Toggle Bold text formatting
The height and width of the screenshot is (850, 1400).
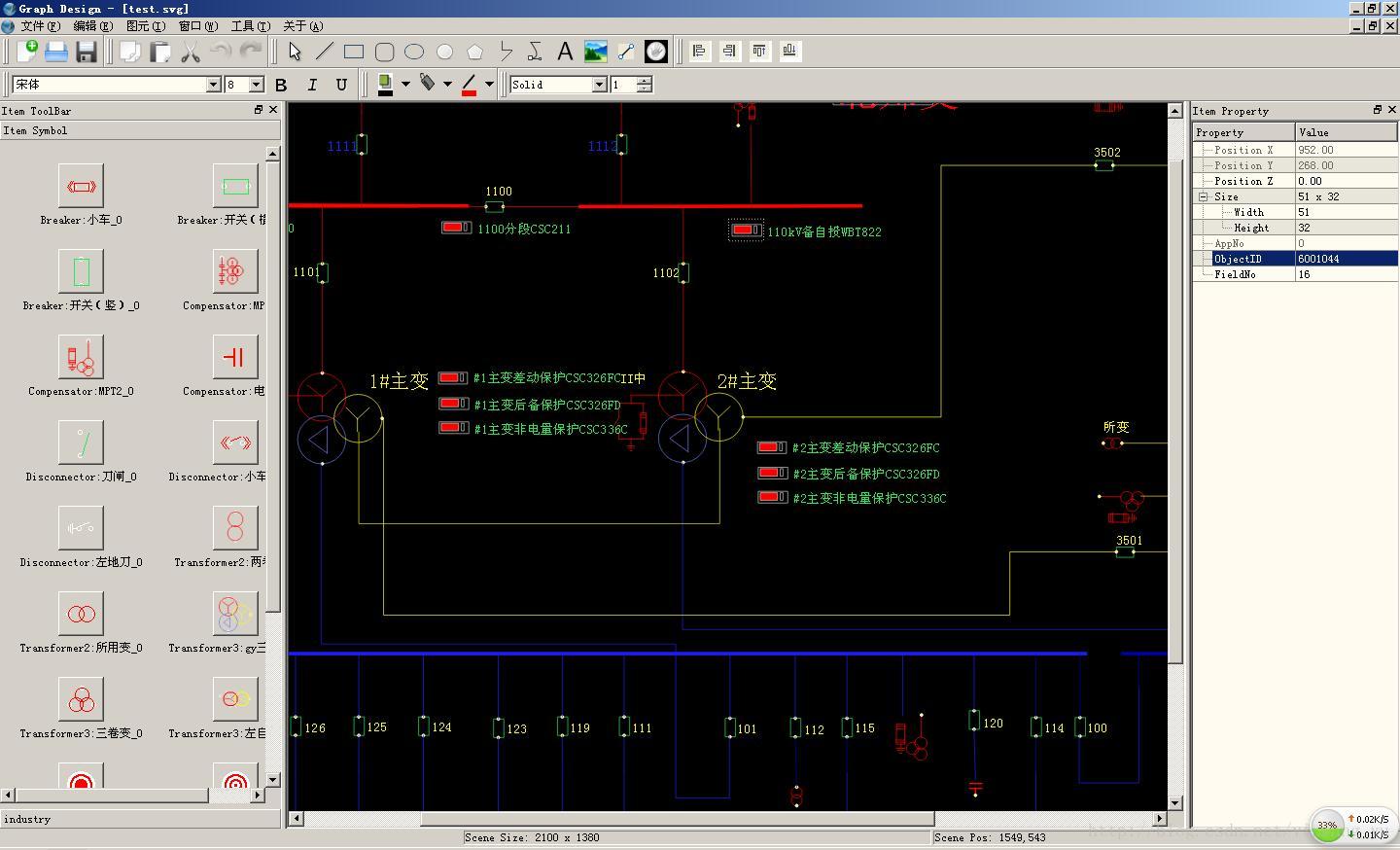[282, 85]
